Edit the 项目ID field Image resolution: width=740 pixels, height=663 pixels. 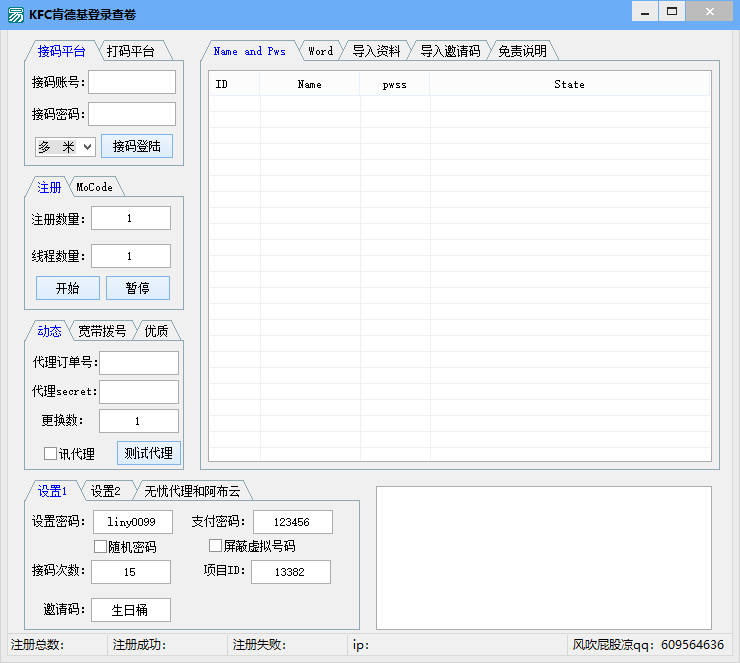291,572
